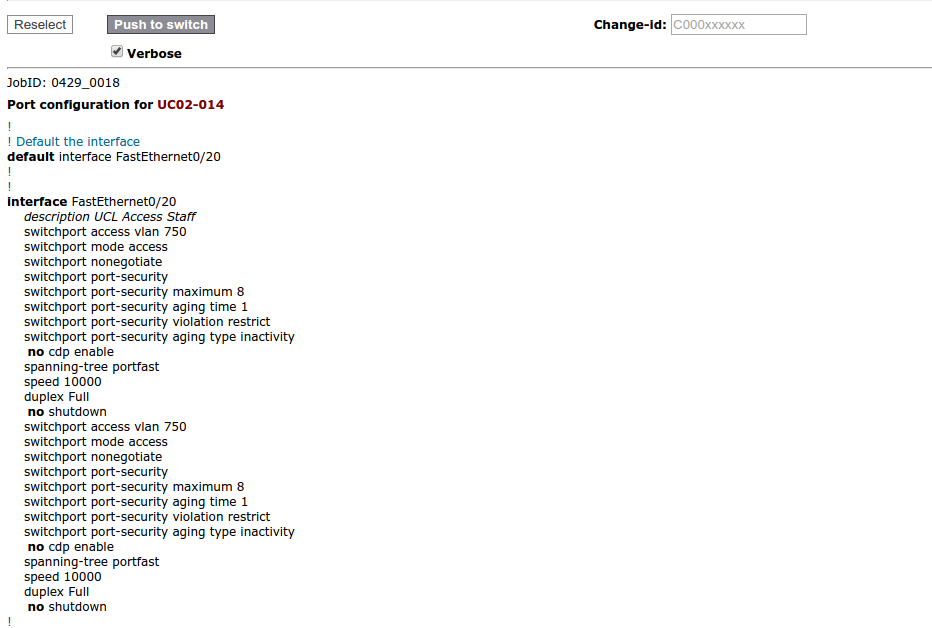932x628 pixels.
Task: Click the first 'switchport access vlan 750' line
Action: point(105,232)
